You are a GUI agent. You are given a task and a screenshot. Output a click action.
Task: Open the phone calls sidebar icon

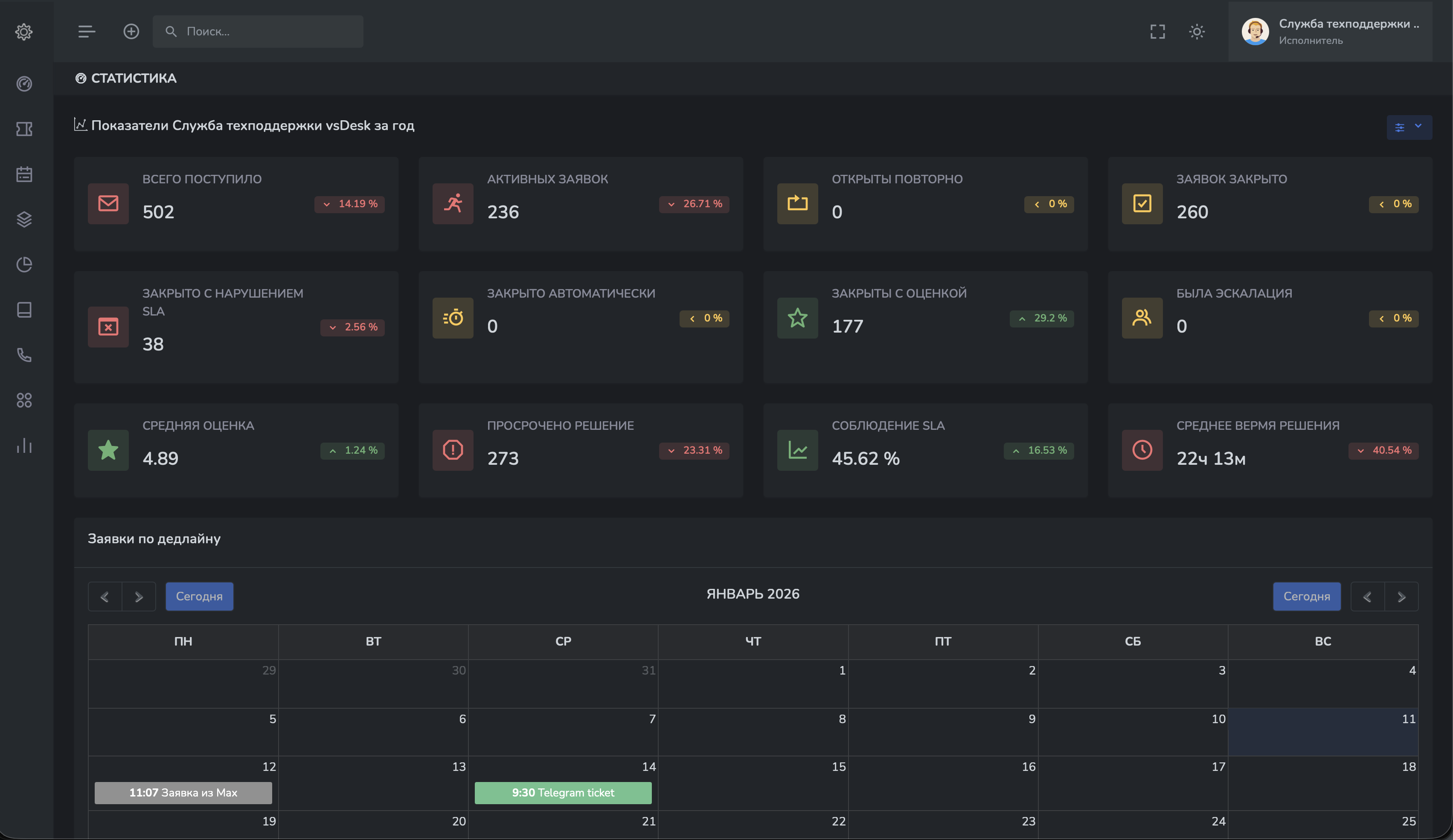(x=23, y=355)
